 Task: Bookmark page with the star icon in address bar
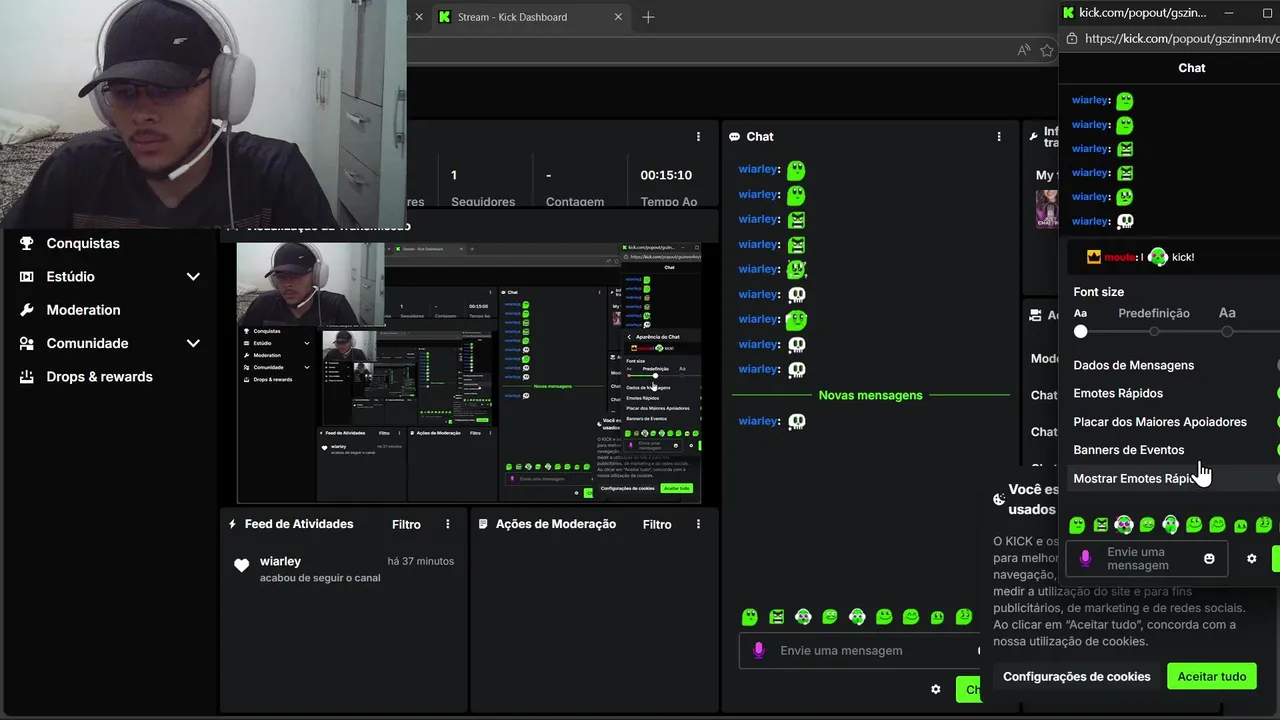[1047, 50]
